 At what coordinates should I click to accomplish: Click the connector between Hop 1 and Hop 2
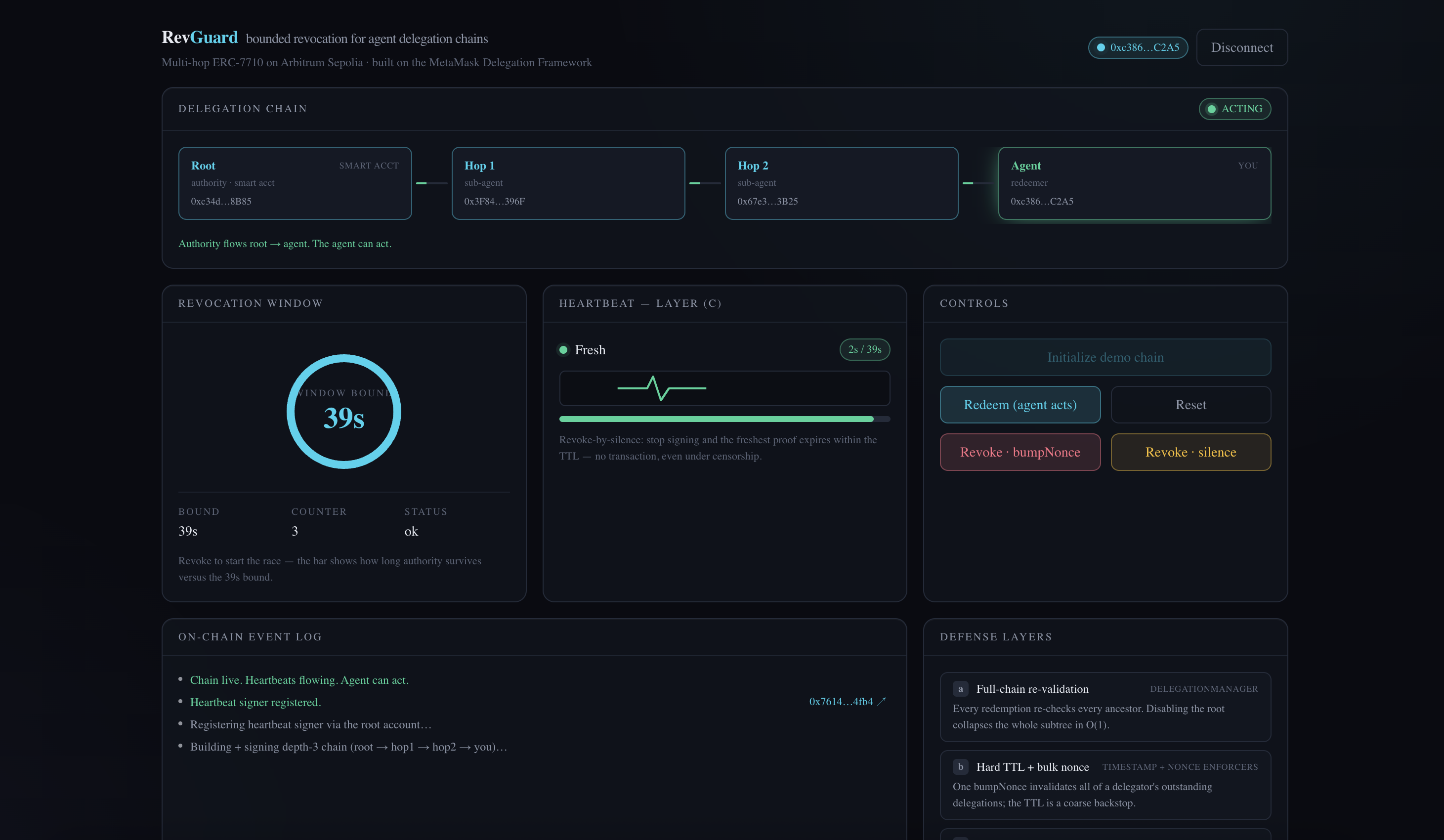click(705, 183)
